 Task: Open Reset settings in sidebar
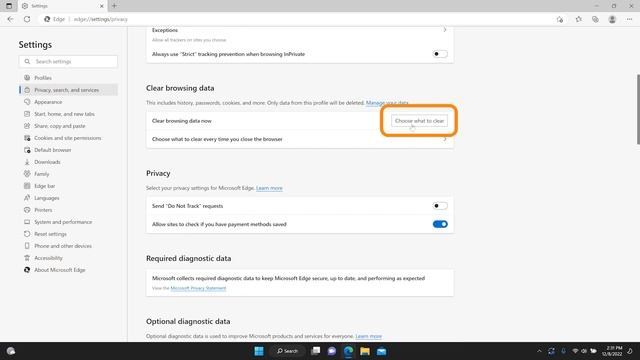click(x=68, y=234)
